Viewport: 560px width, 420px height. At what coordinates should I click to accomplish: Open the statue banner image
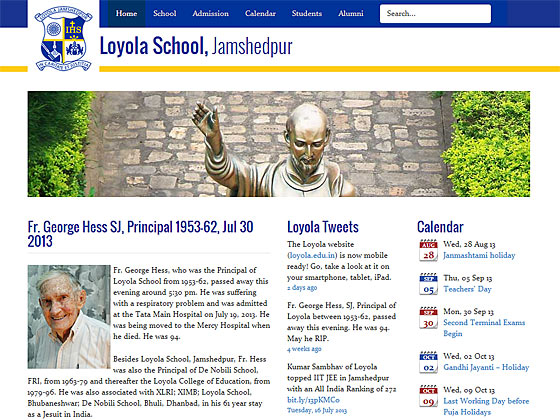pos(279,144)
